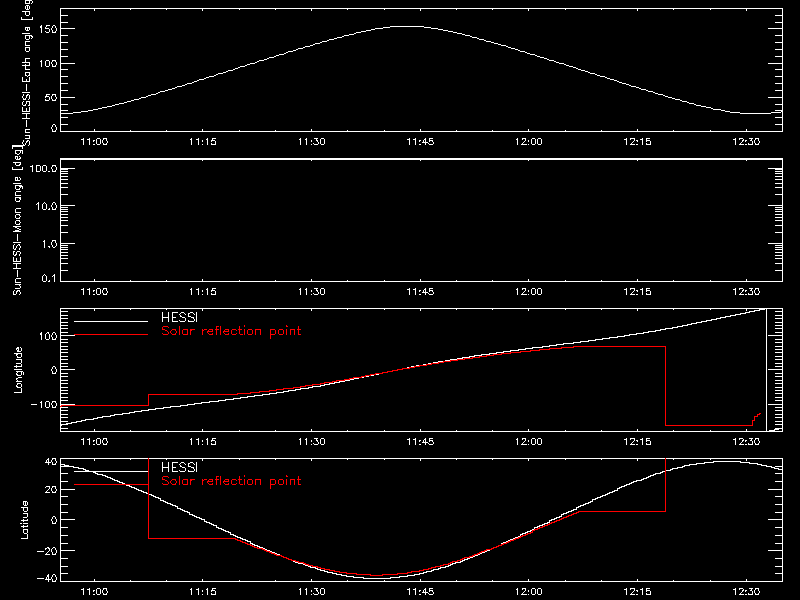
Task: Click 11:30 time label under Longitude plot
Action: [x=312, y=442]
